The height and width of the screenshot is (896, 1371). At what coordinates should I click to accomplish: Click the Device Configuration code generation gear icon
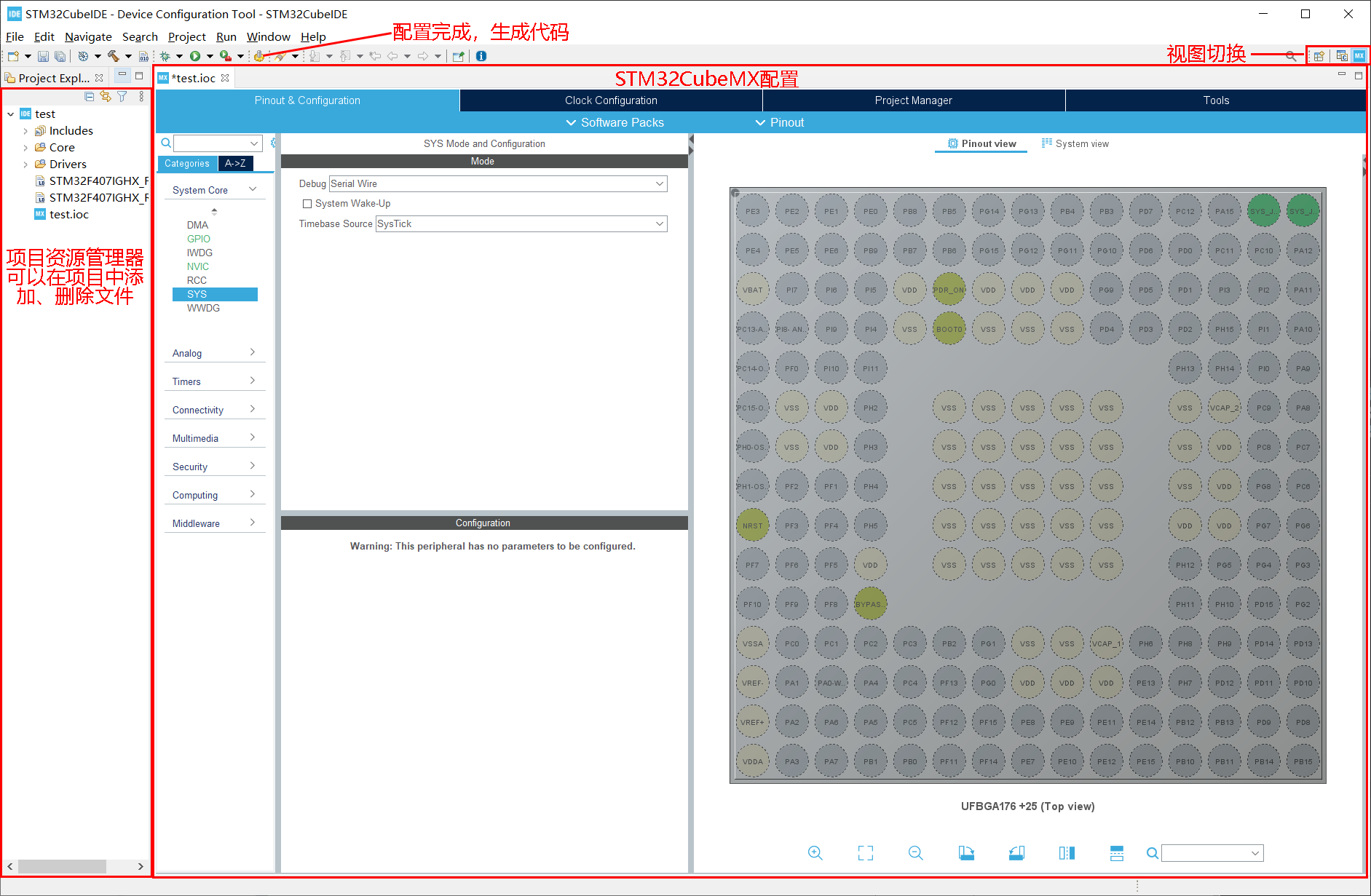pos(258,56)
